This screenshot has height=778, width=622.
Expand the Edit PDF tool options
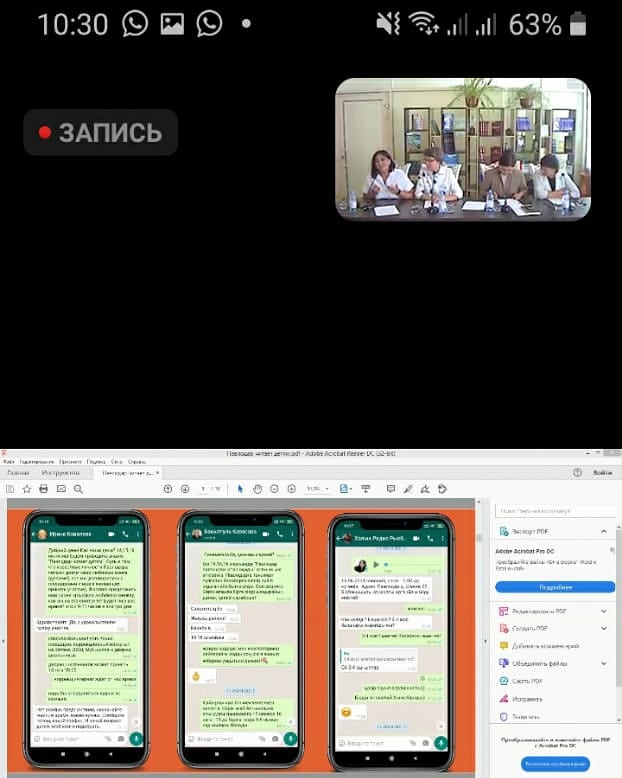603,611
